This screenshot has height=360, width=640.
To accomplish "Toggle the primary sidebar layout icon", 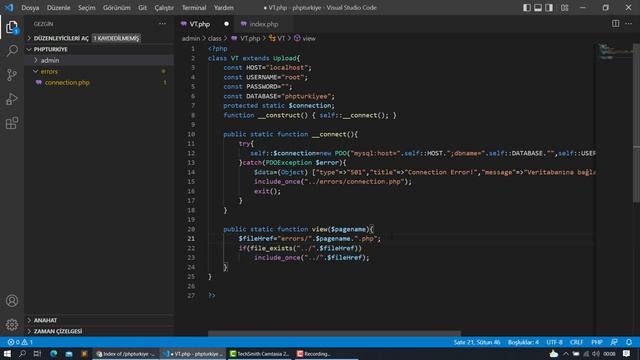I will pyautogui.click(x=527, y=7).
